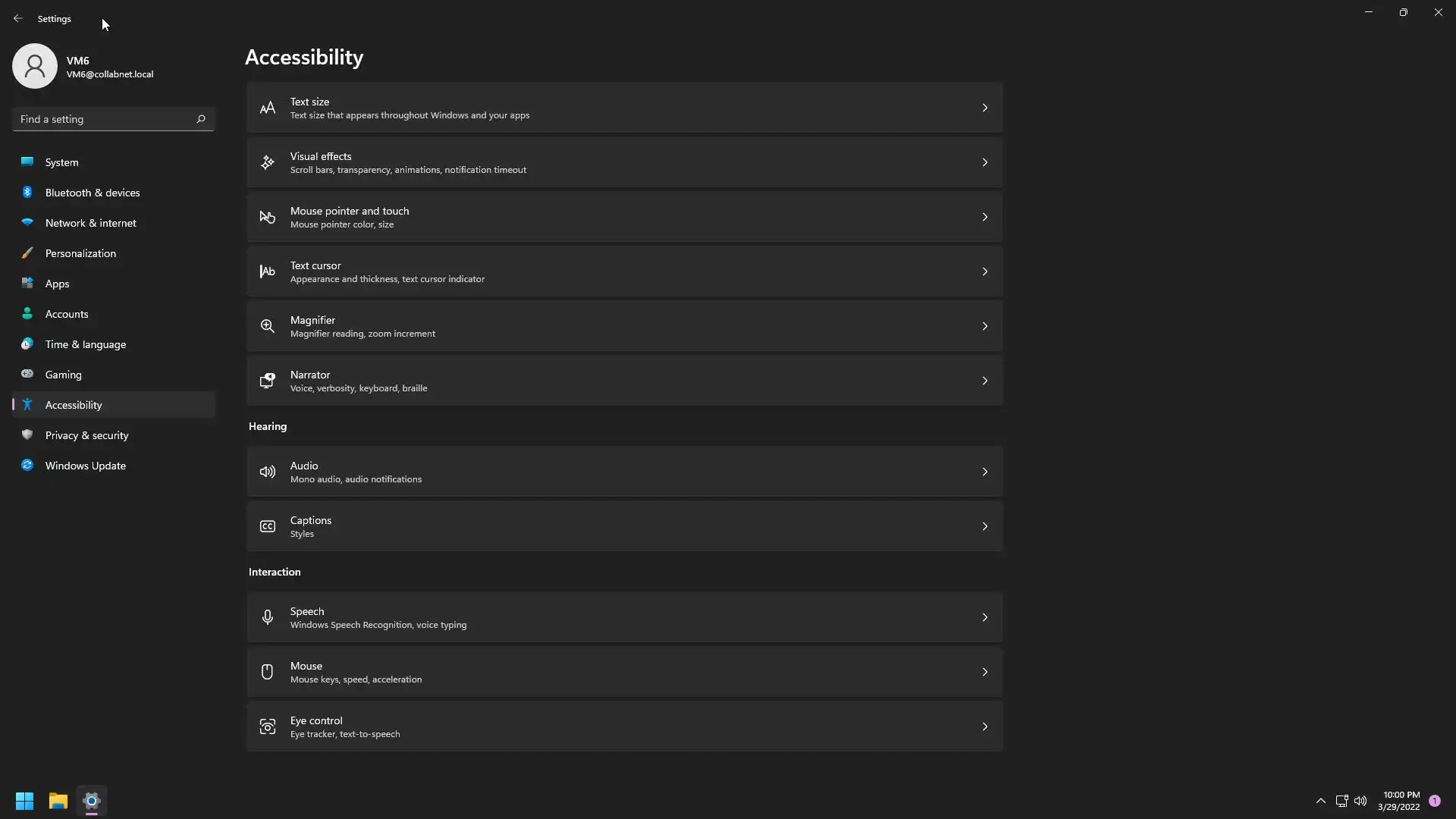Click the Captions CC icon
Screen dimensions: 1456x819
[267, 526]
